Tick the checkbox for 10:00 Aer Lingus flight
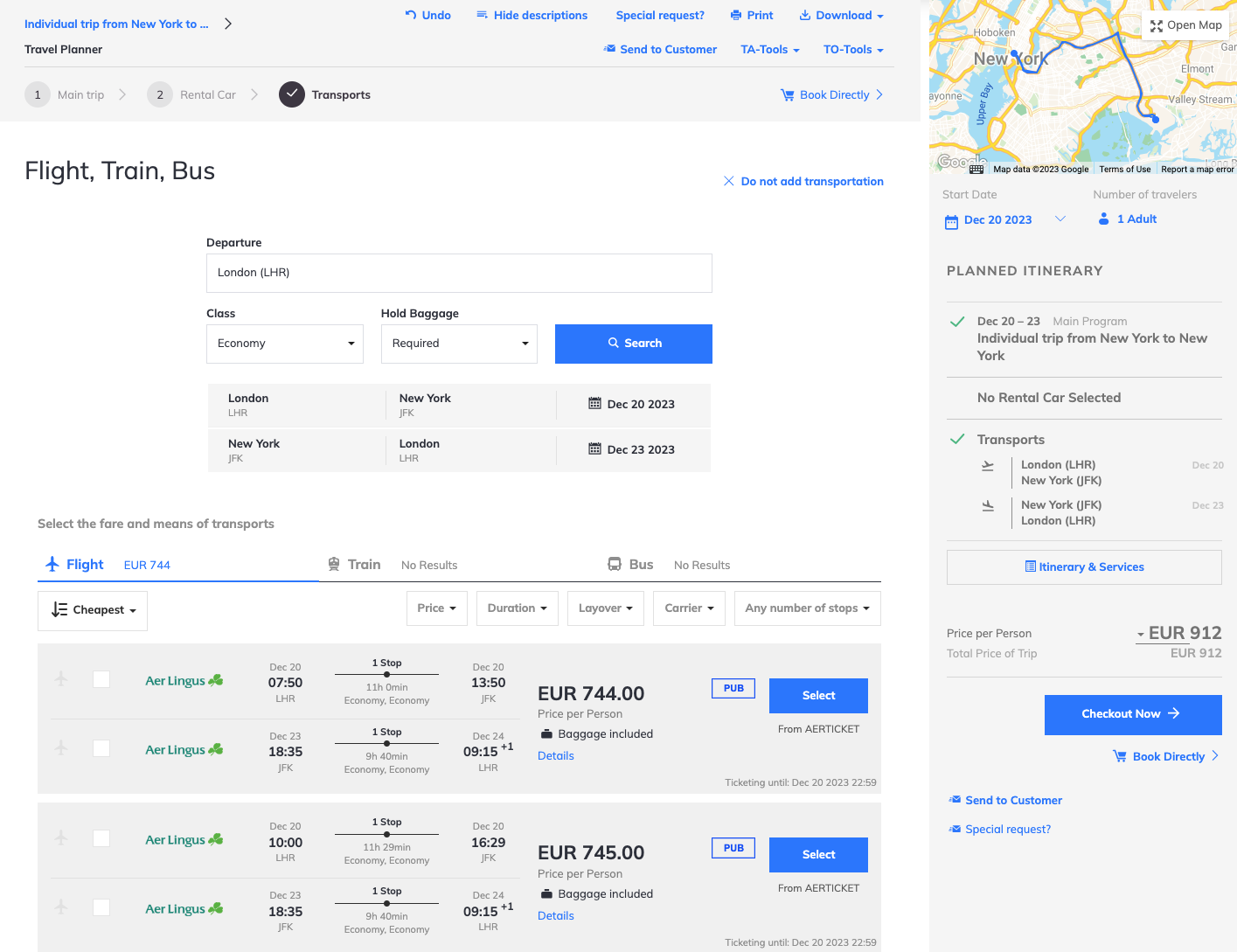Image resolution: width=1237 pixels, height=952 pixels. [x=101, y=838]
